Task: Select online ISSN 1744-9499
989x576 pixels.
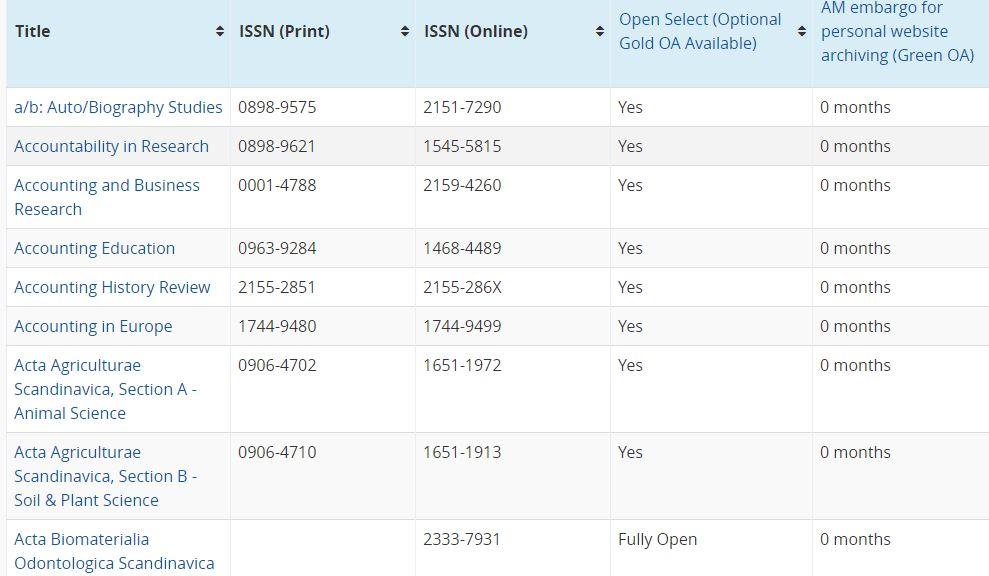Action: pos(462,327)
